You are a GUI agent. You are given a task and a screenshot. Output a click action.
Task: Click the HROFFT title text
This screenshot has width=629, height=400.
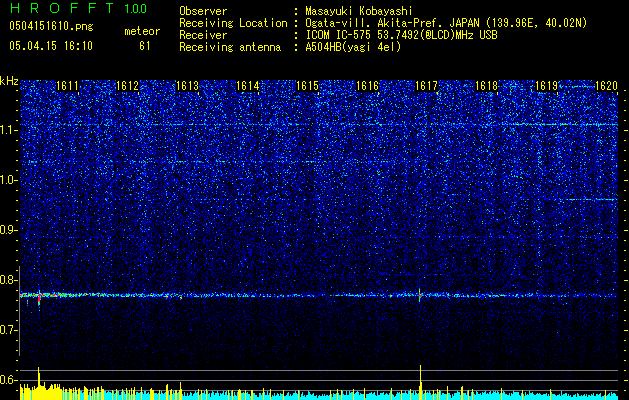click(61, 8)
